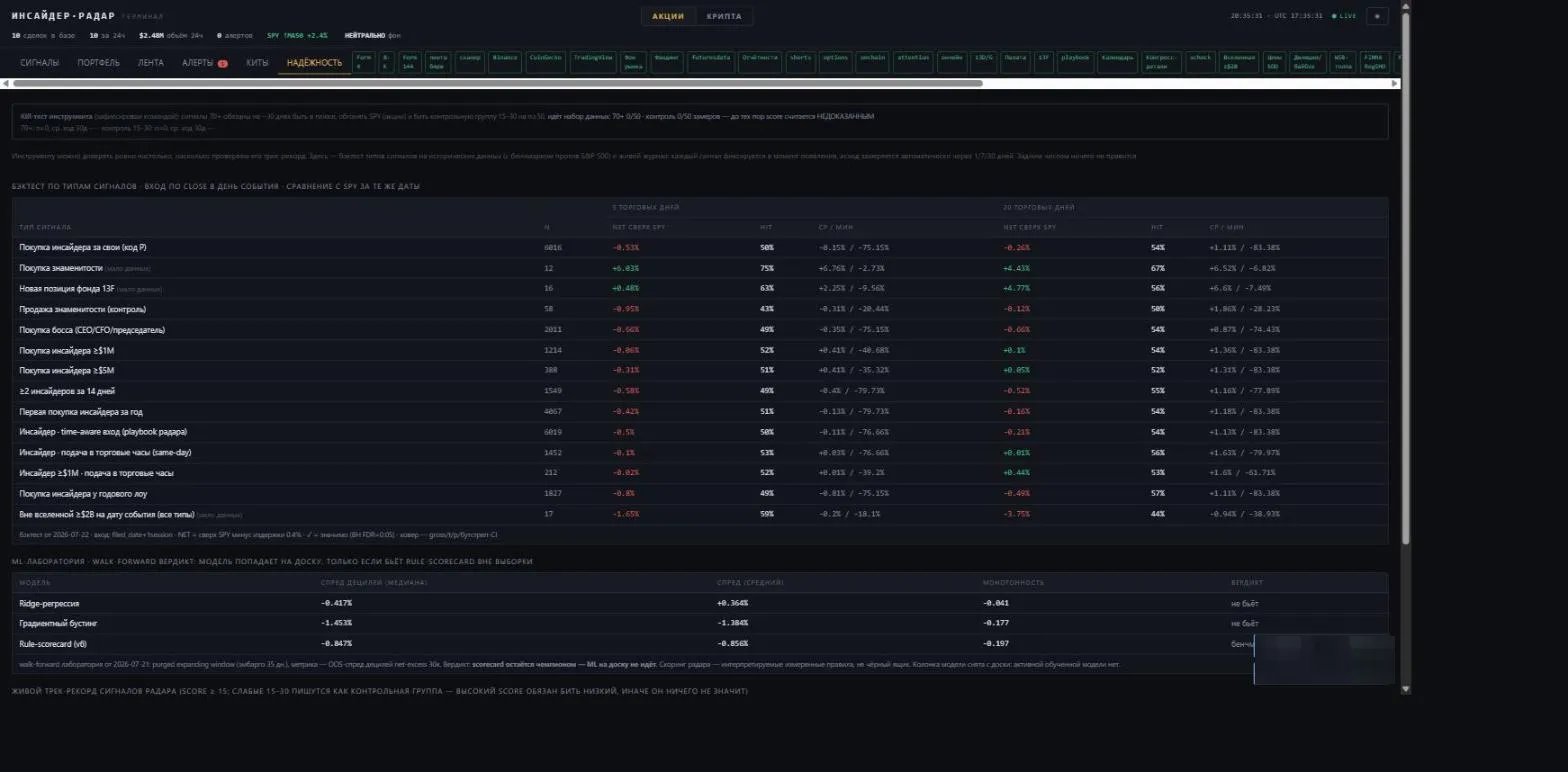
Task: Select the Надёжность tab
Action: [314, 63]
